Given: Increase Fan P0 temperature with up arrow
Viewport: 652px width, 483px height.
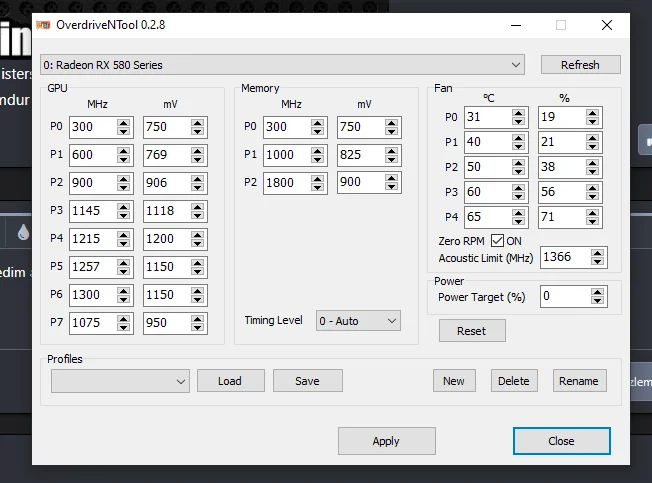Looking at the screenshot, I should point(518,113).
